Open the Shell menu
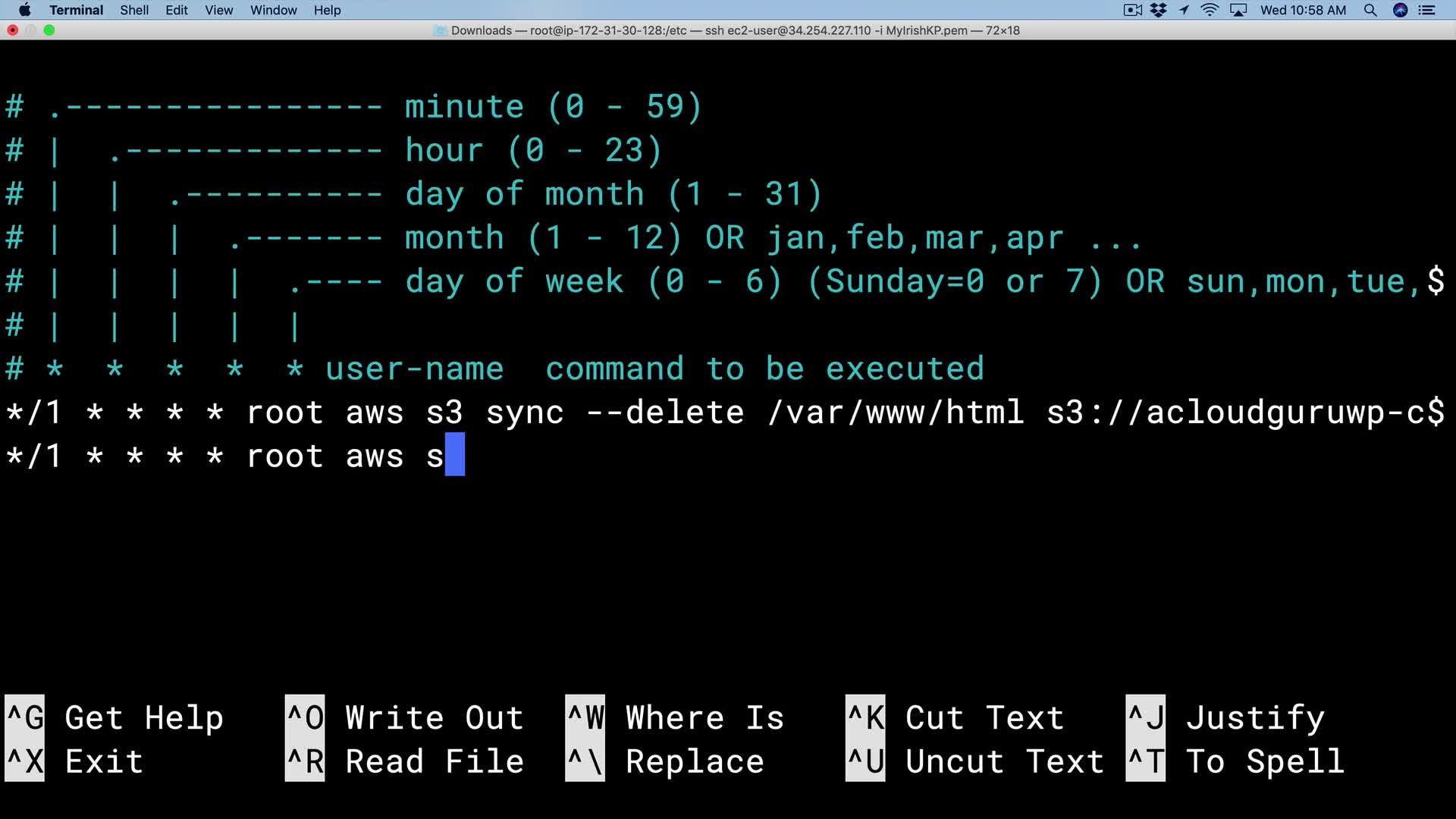Screen dimensions: 1456x819 pos(134,10)
